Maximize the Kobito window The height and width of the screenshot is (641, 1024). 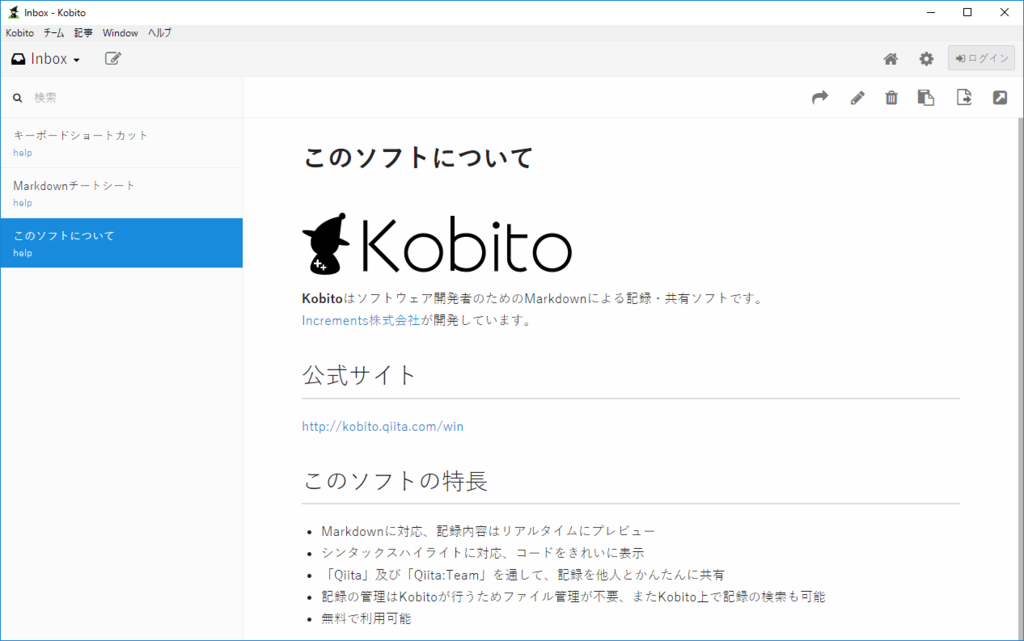pos(967,12)
